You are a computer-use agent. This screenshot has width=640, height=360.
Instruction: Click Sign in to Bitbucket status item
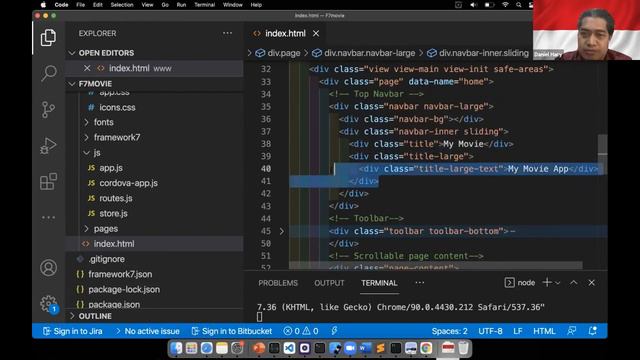[231, 331]
